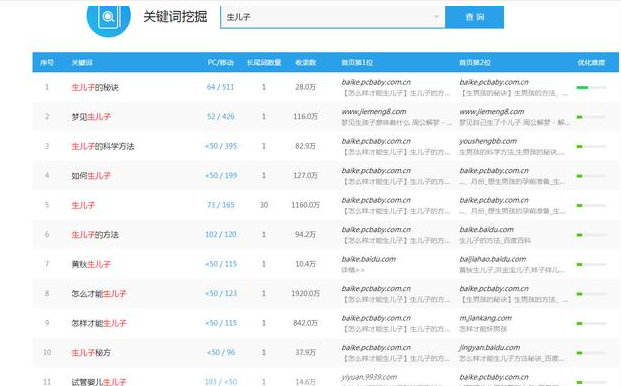
Task: Click the 64 / 511 index value
Action: (x=220, y=87)
